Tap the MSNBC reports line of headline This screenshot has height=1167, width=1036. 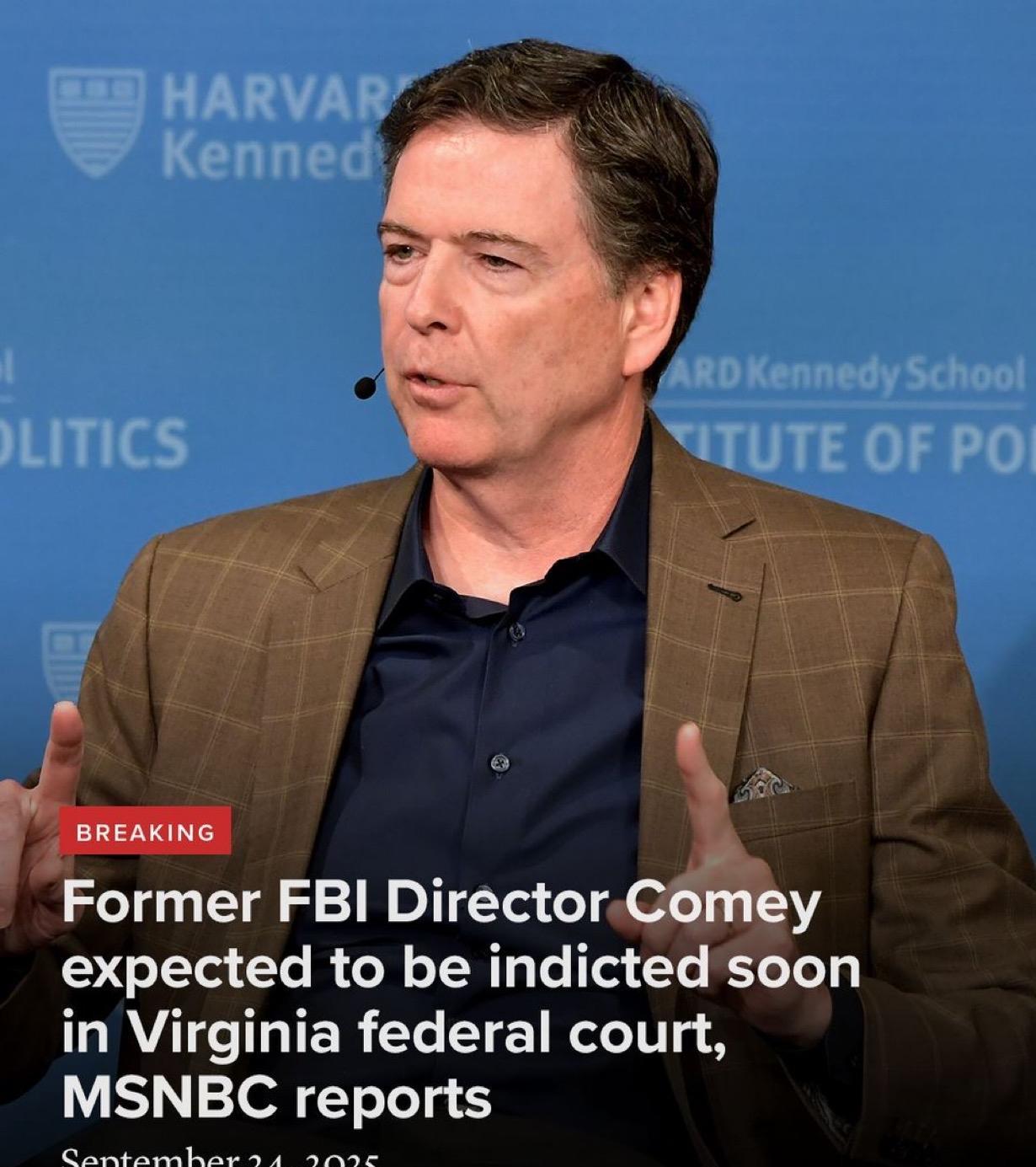click(x=276, y=1098)
